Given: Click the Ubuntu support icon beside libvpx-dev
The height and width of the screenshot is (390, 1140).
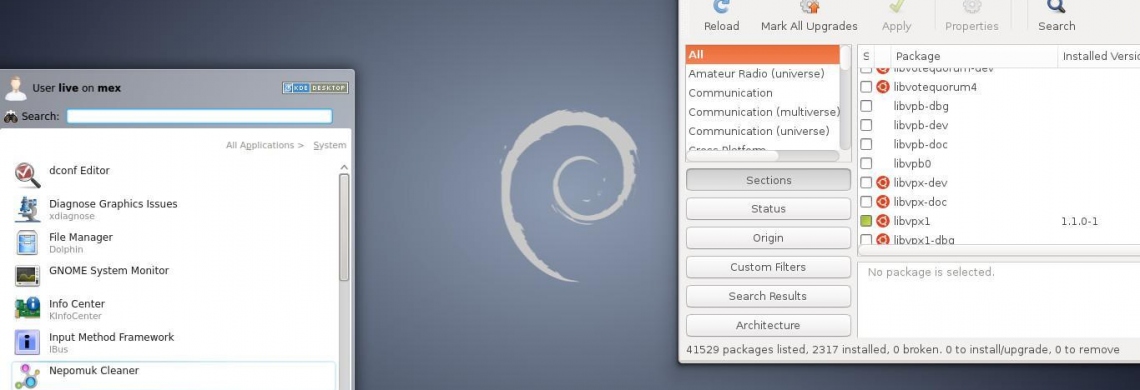Looking at the screenshot, I should [883, 183].
